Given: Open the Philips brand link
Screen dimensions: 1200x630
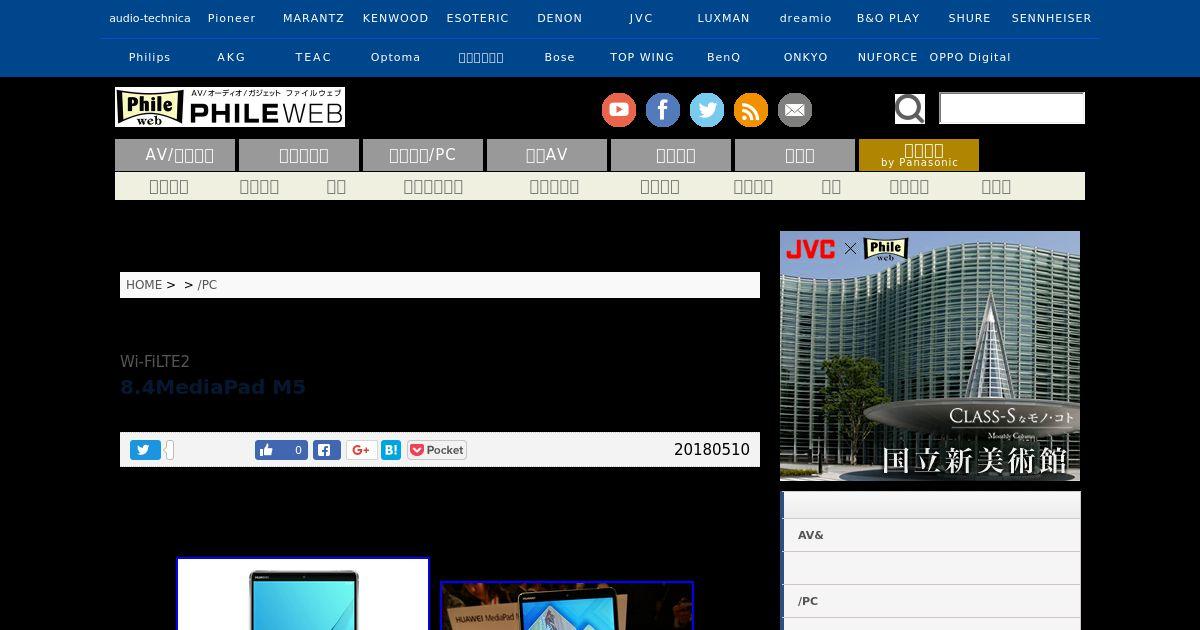Looking at the screenshot, I should (x=150, y=57).
